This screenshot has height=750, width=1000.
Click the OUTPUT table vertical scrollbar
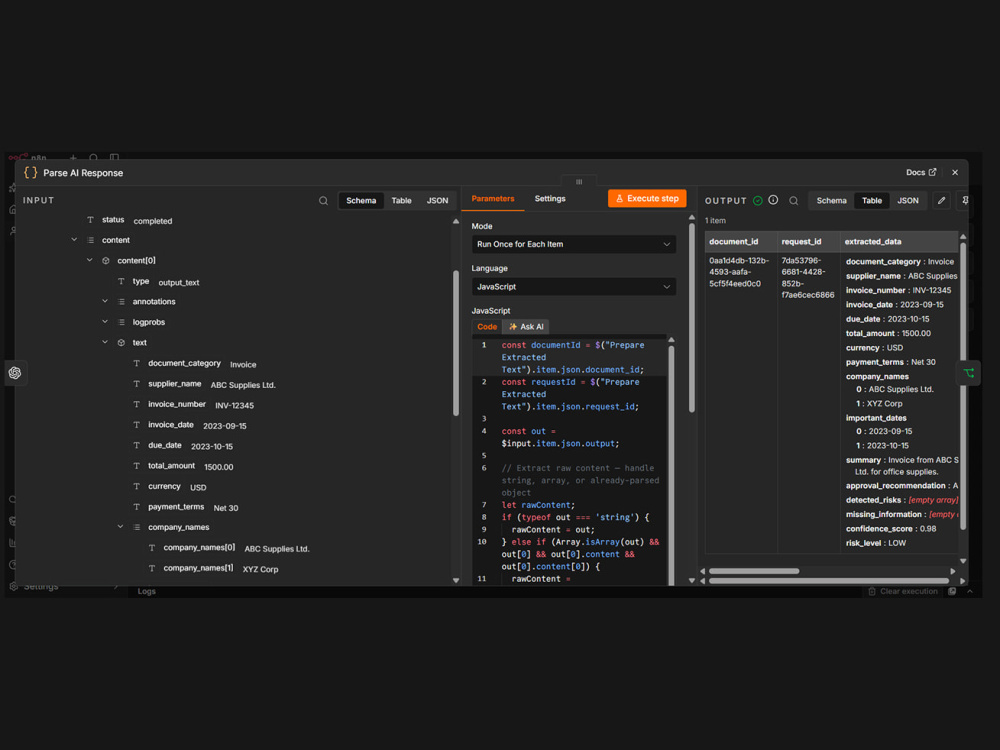click(963, 386)
